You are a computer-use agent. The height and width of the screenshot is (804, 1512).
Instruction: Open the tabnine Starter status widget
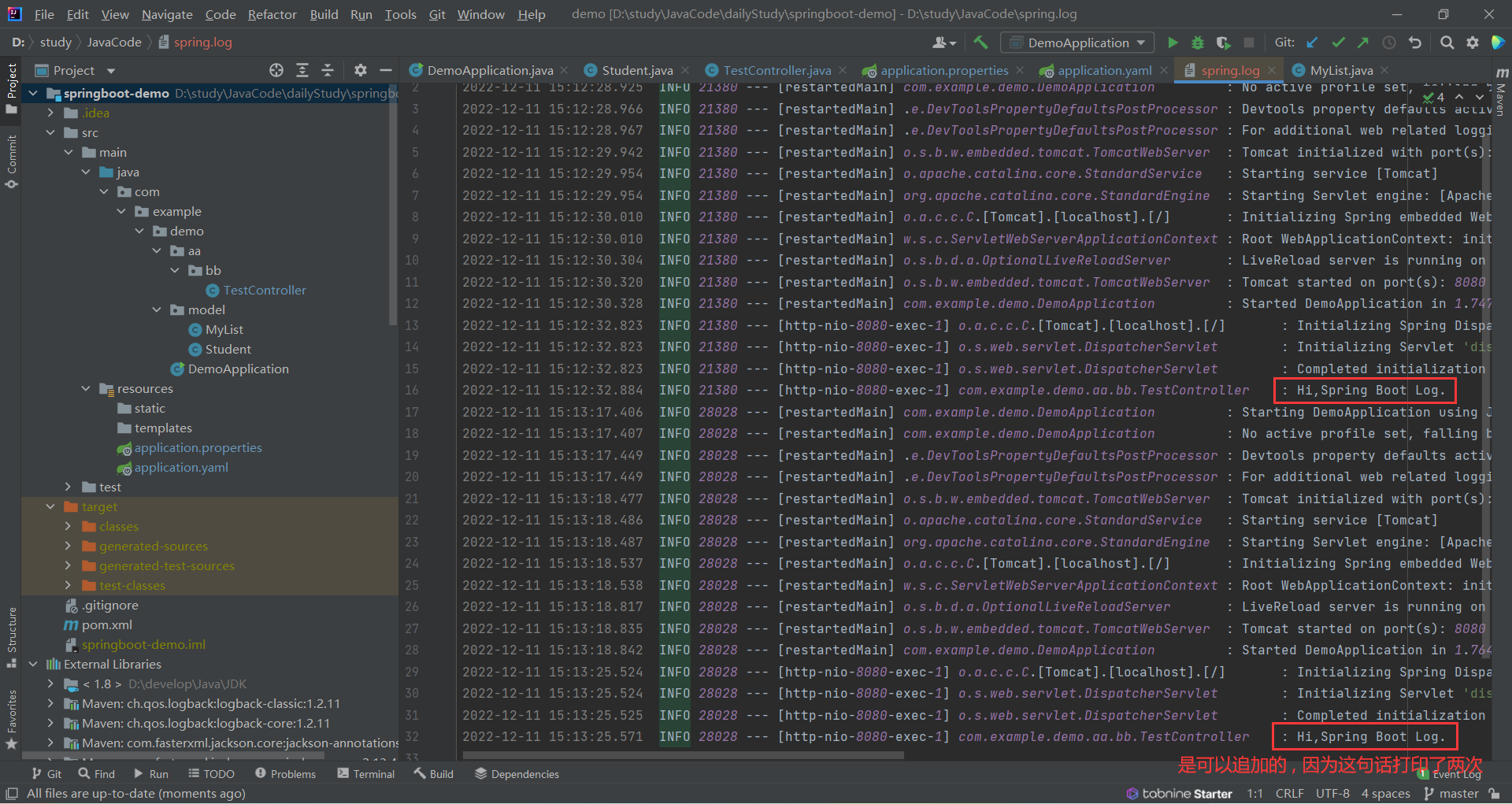tap(1179, 794)
